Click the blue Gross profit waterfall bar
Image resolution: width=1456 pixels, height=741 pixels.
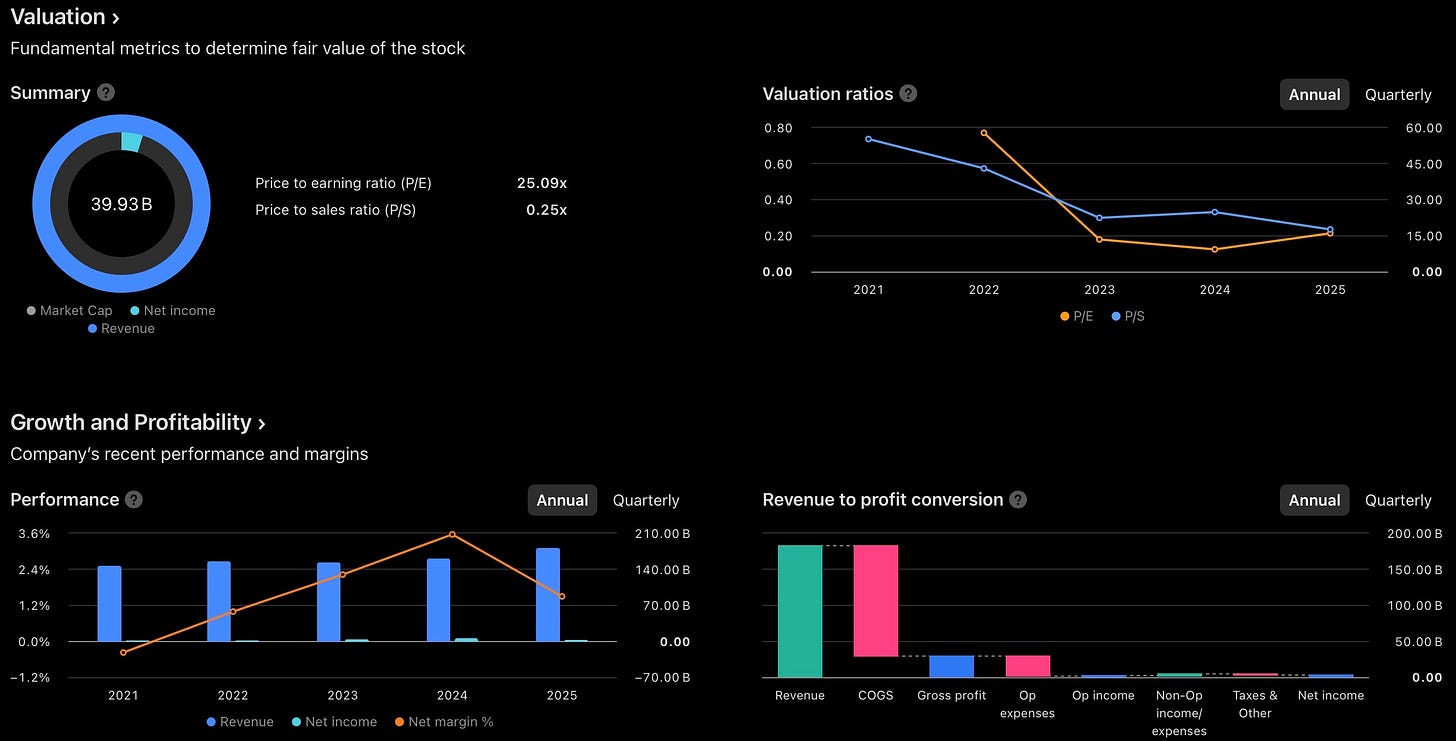[952, 666]
